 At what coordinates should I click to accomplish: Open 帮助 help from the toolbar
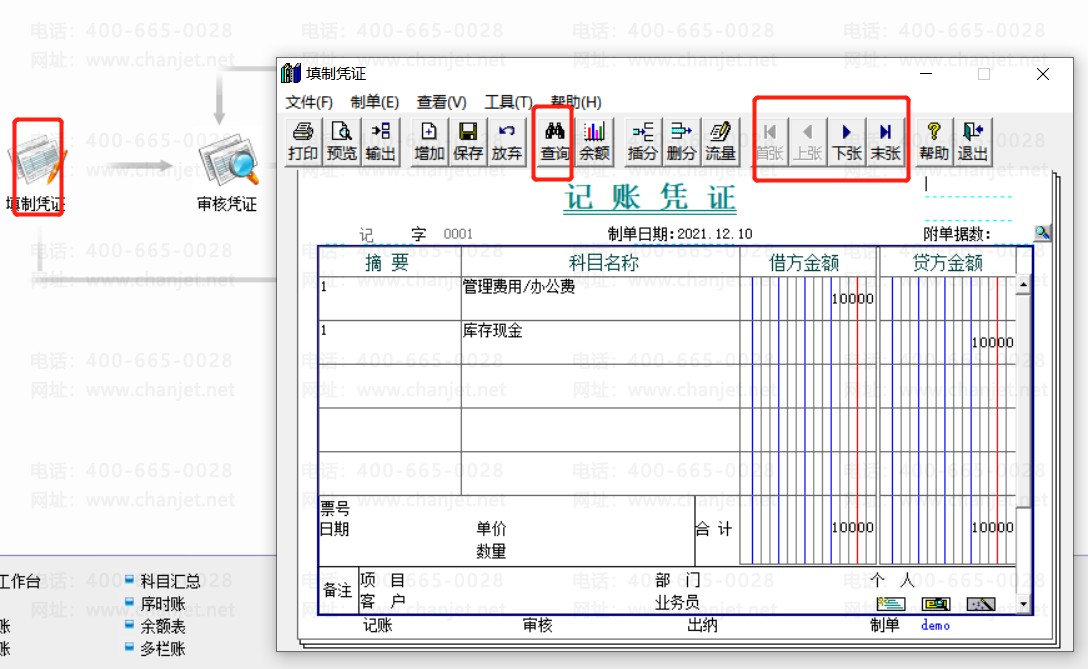click(x=934, y=142)
